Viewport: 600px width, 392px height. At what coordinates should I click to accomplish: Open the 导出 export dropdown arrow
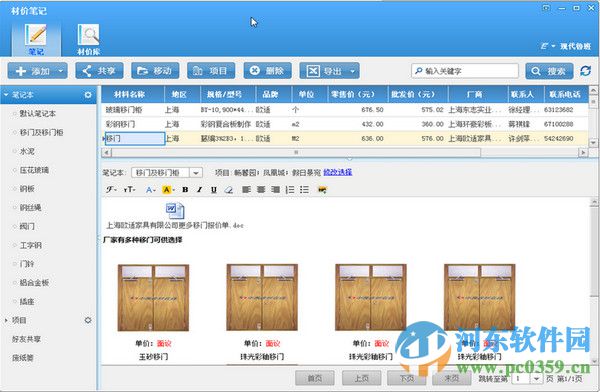(x=353, y=71)
